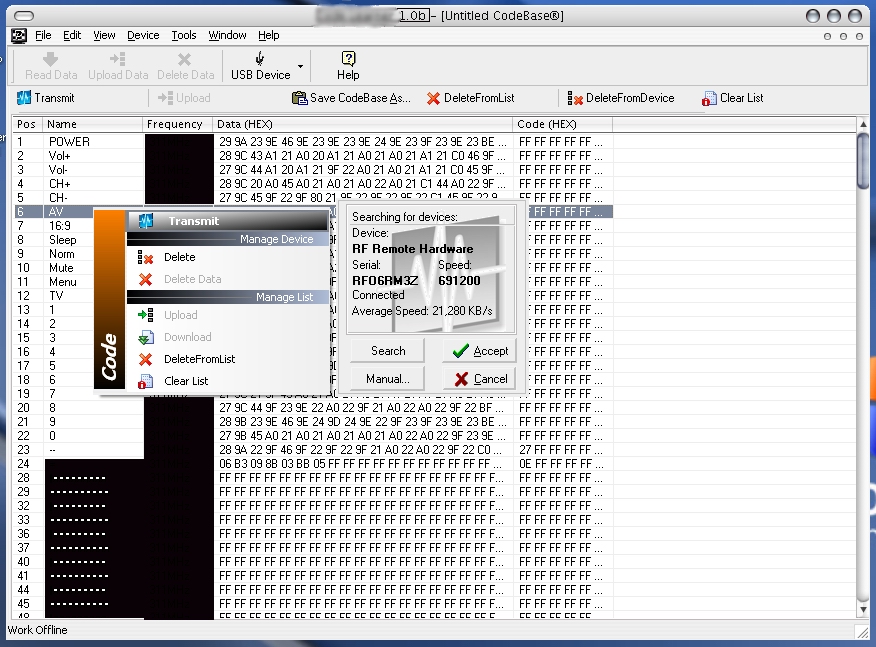This screenshot has width=876, height=647.
Task: Open the Manual... device setup button
Action: pos(387,379)
